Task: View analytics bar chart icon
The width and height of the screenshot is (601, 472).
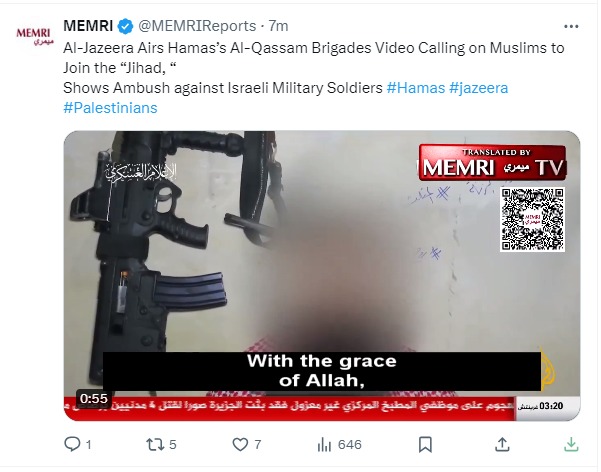Action: [324, 445]
